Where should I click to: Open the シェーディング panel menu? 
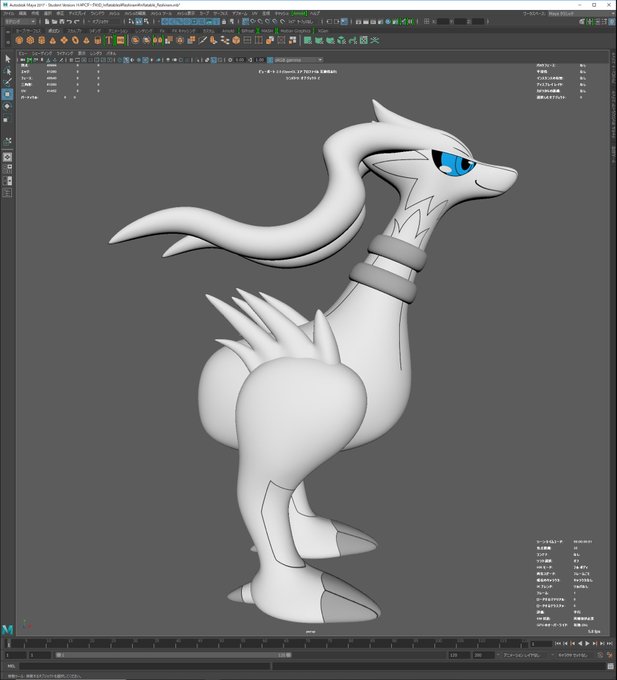(x=42, y=53)
